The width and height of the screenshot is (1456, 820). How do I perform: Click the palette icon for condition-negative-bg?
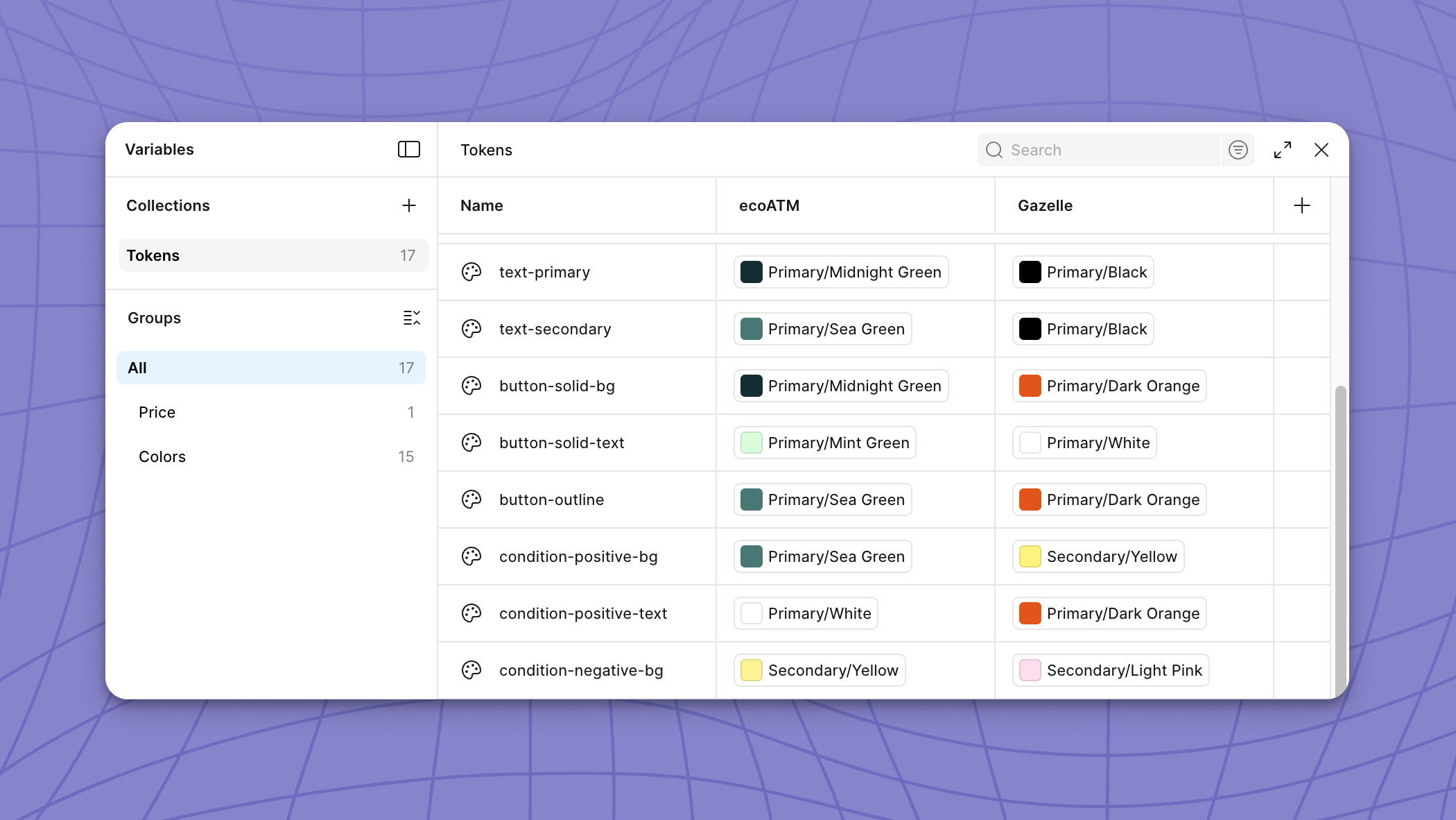(471, 670)
